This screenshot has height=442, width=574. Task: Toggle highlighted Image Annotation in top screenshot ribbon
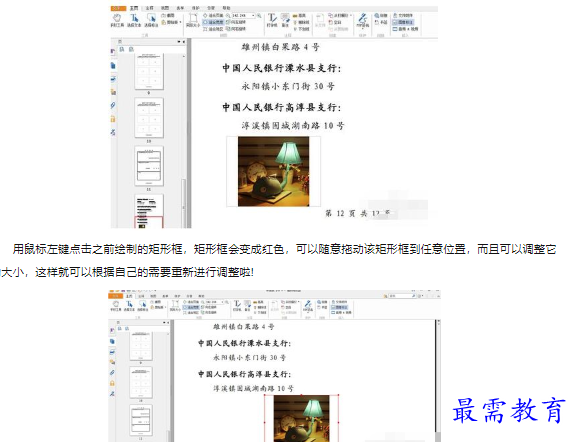[x=402, y=22]
